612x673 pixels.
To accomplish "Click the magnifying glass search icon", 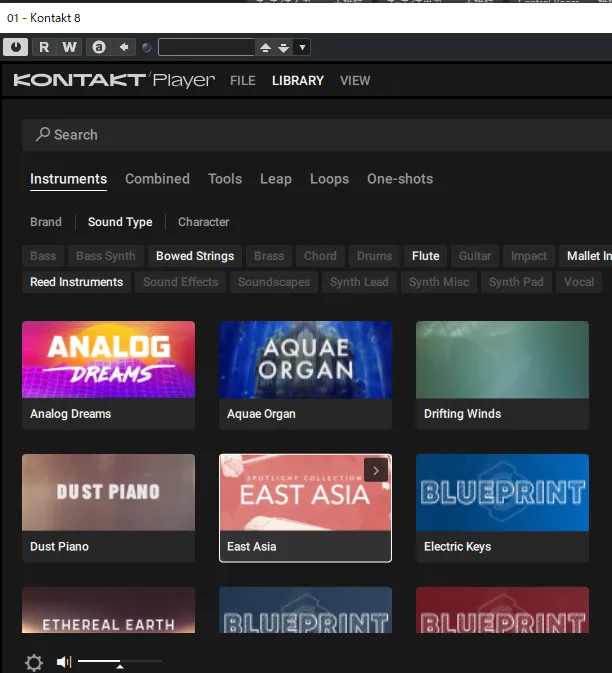I will click(x=42, y=134).
